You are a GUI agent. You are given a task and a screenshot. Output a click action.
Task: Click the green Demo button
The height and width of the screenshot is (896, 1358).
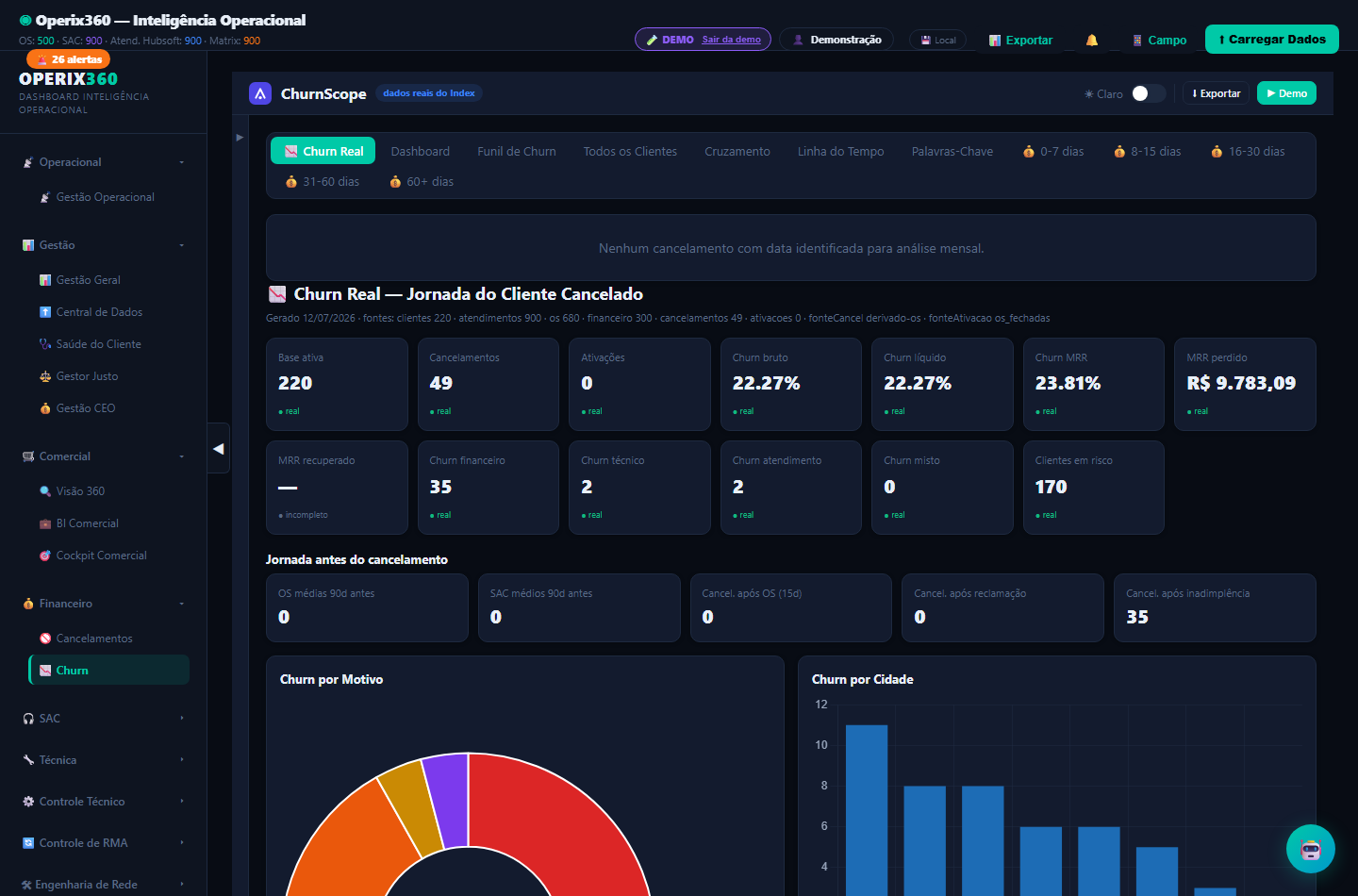pyautogui.click(x=1286, y=93)
